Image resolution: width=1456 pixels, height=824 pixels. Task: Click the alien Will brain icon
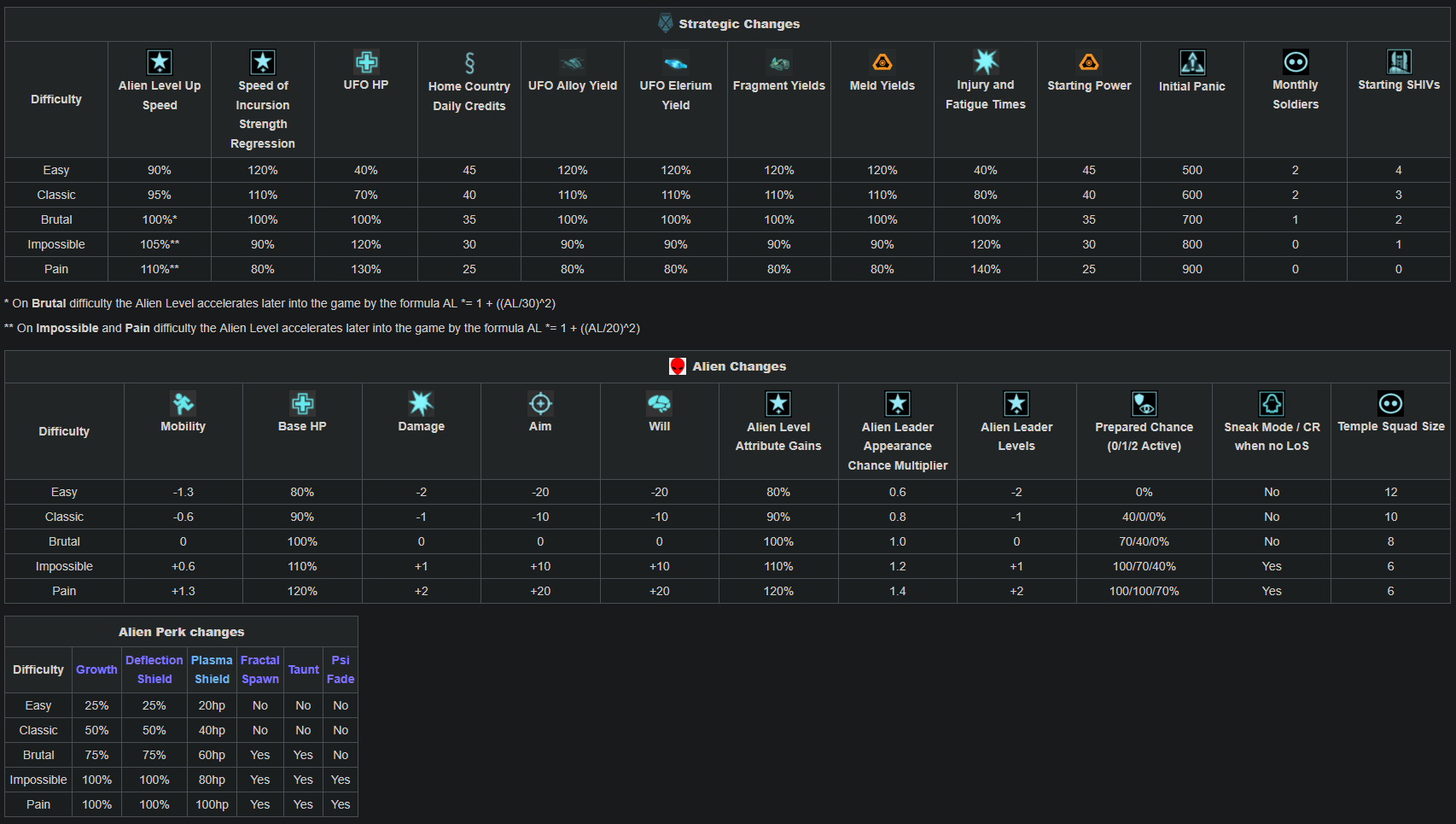click(660, 403)
